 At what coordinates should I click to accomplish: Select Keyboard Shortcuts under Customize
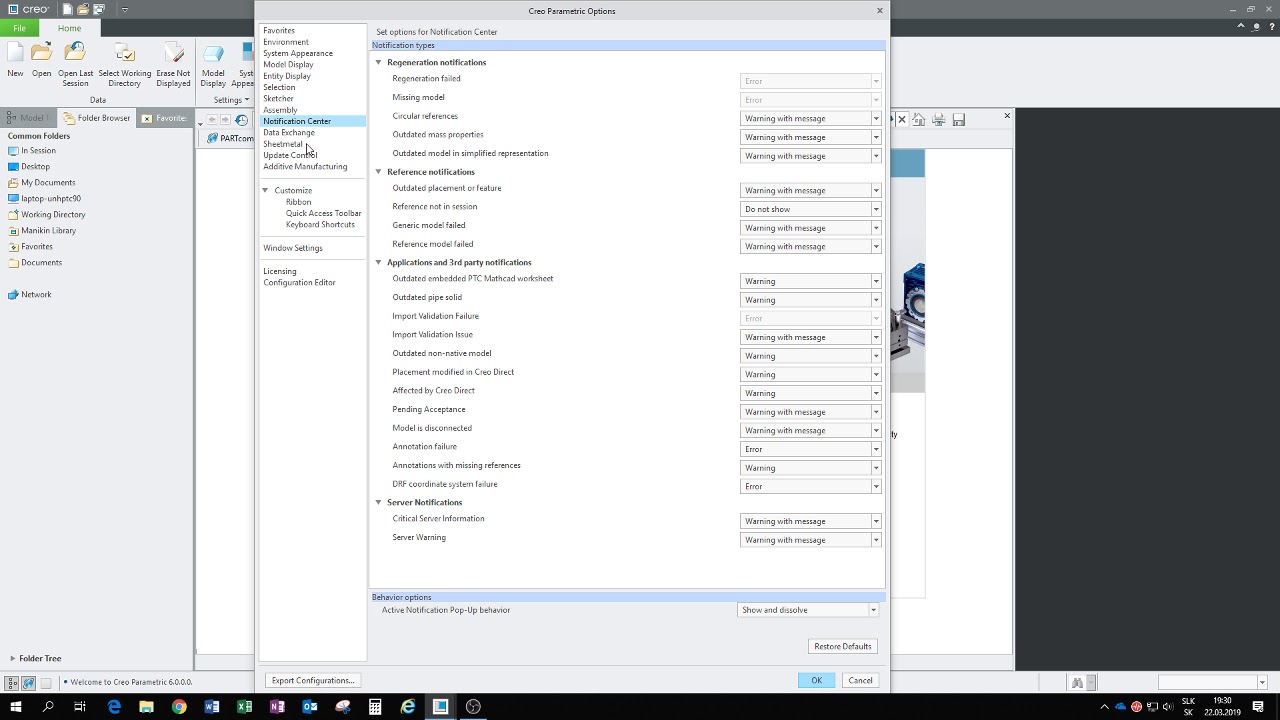[x=320, y=224]
